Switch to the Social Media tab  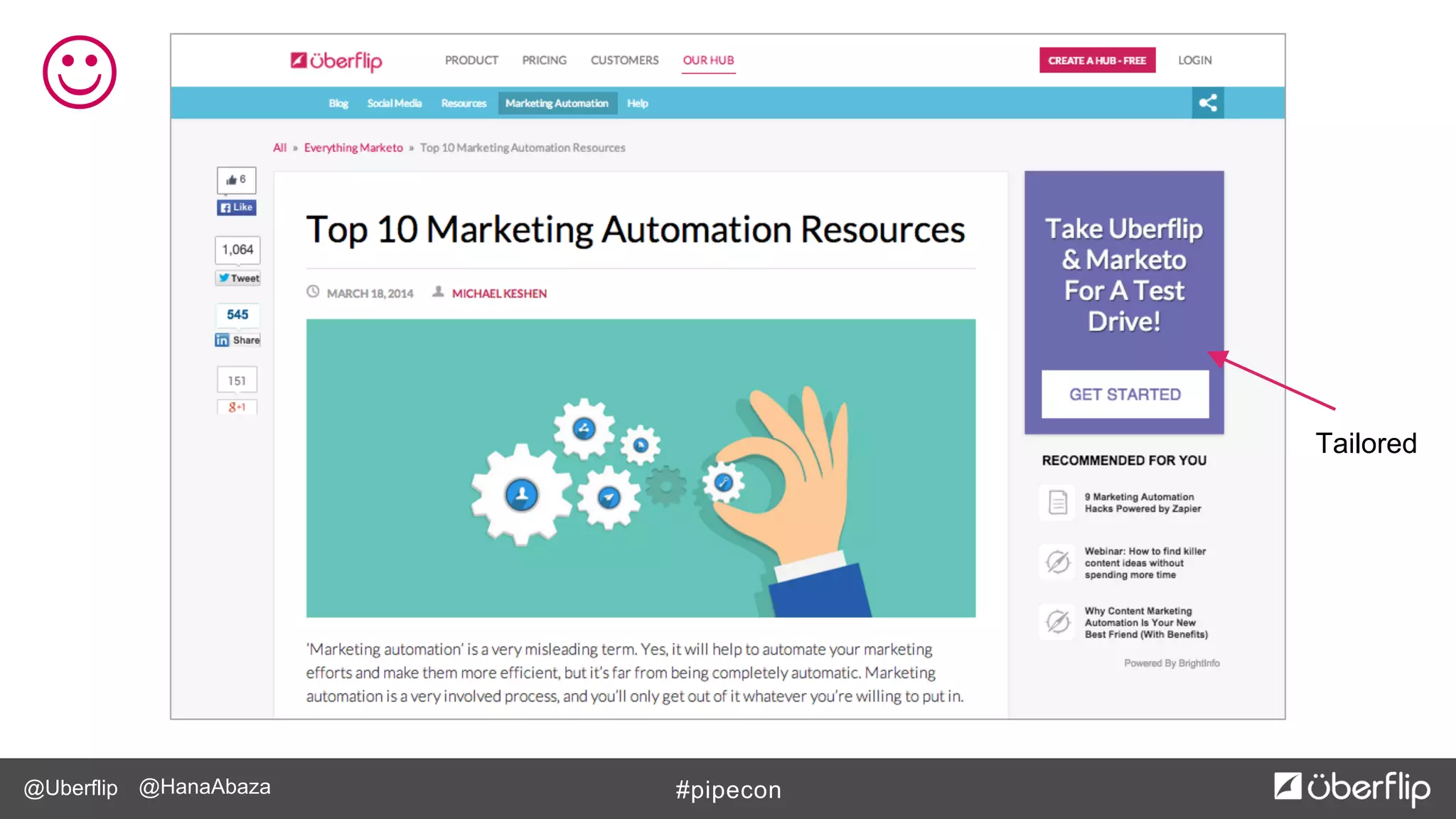click(394, 103)
